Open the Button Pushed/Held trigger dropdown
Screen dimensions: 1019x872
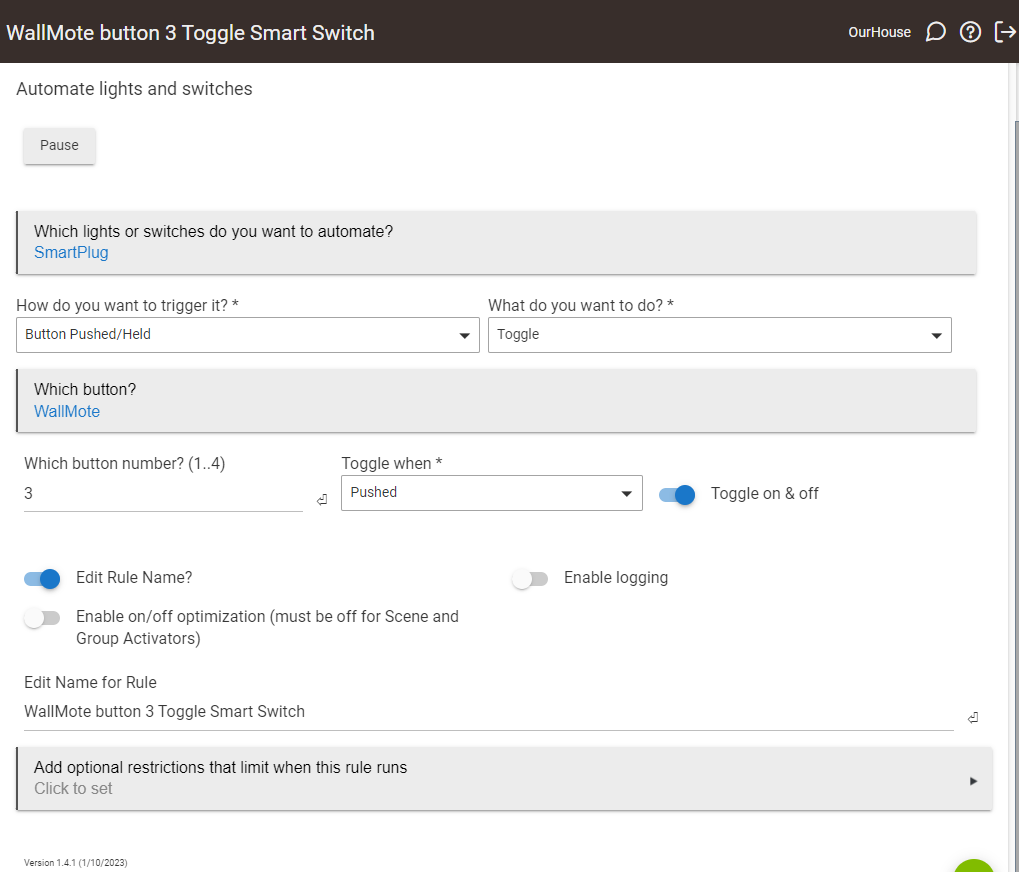point(248,335)
